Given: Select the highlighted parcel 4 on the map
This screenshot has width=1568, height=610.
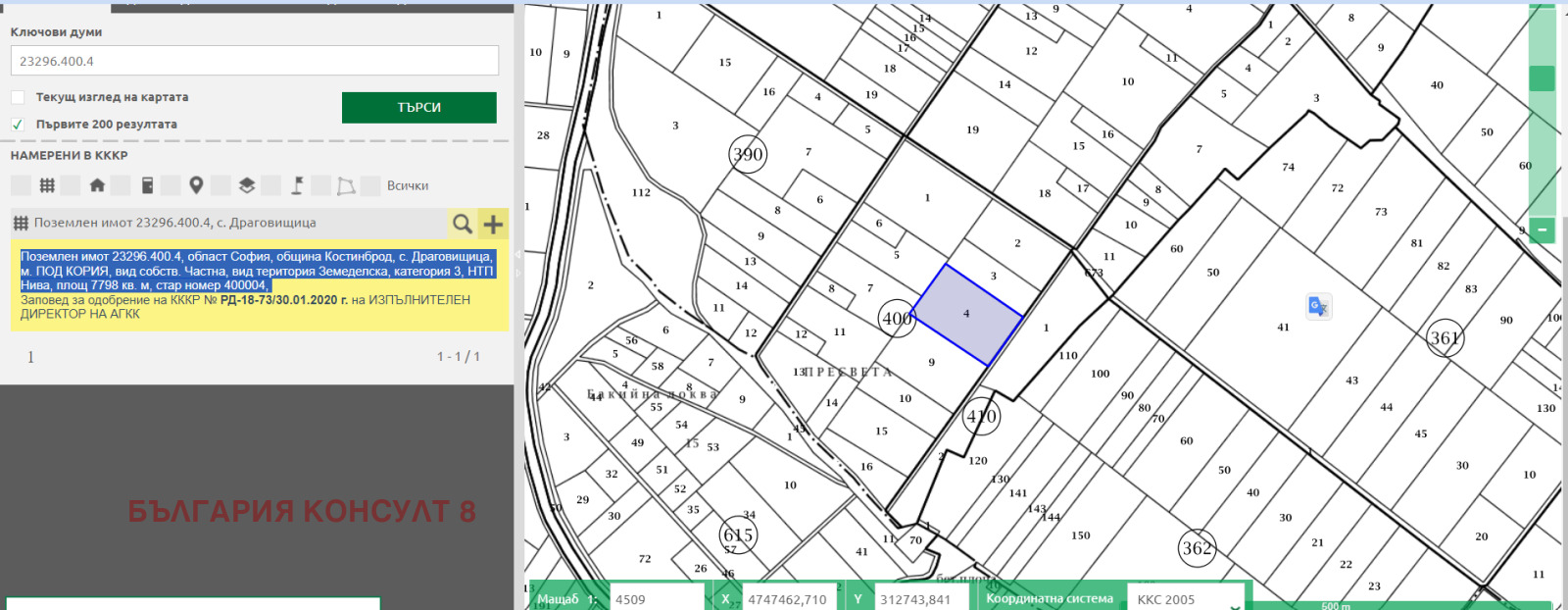Looking at the screenshot, I should click(x=966, y=316).
